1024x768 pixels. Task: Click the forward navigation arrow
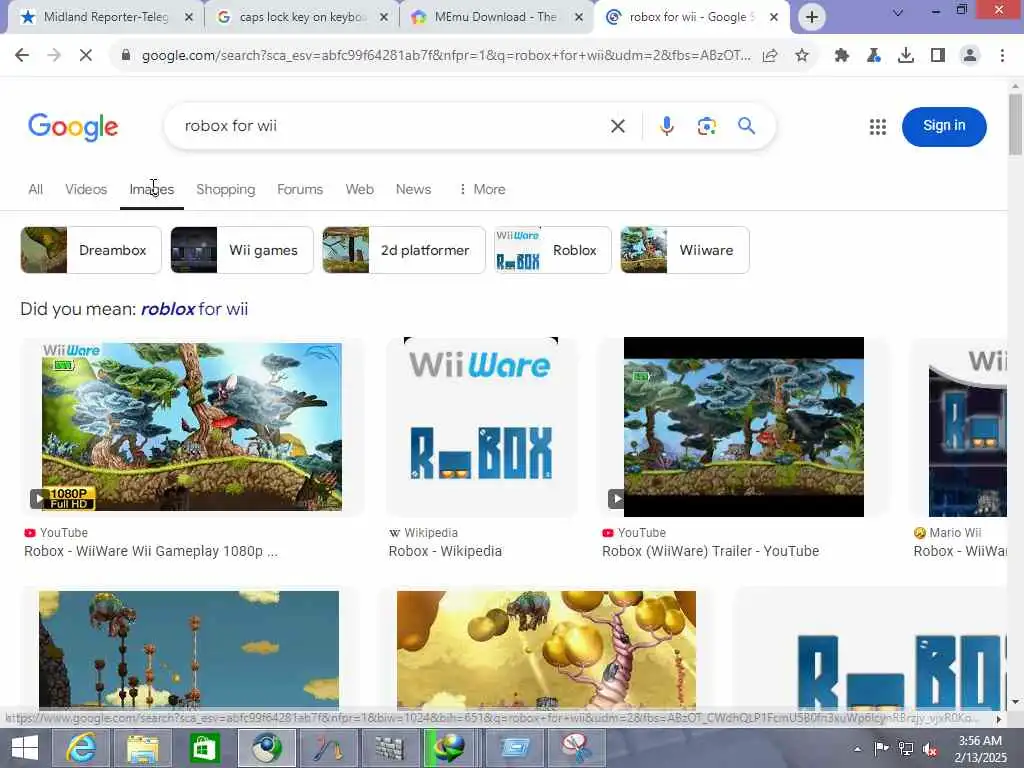coord(54,56)
